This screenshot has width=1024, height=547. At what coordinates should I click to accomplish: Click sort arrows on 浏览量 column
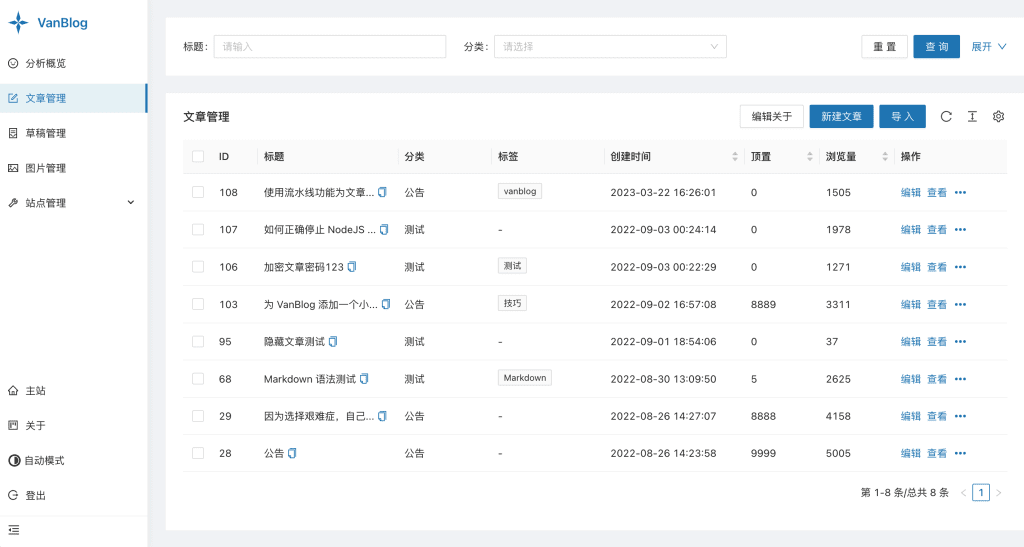[x=881, y=157]
